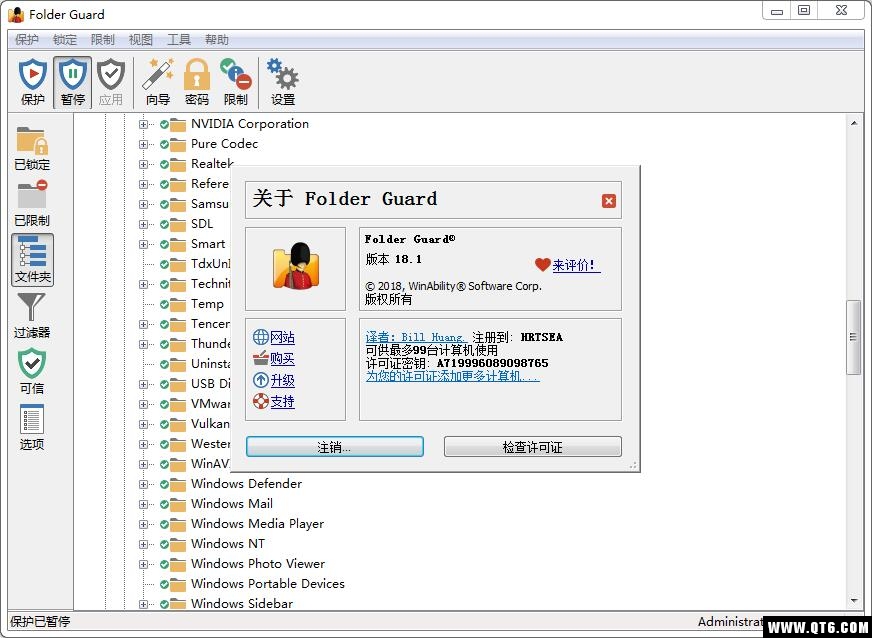872x638 pixels.
Task: Expand the NVIDIA Corporation tree node
Action: point(143,125)
